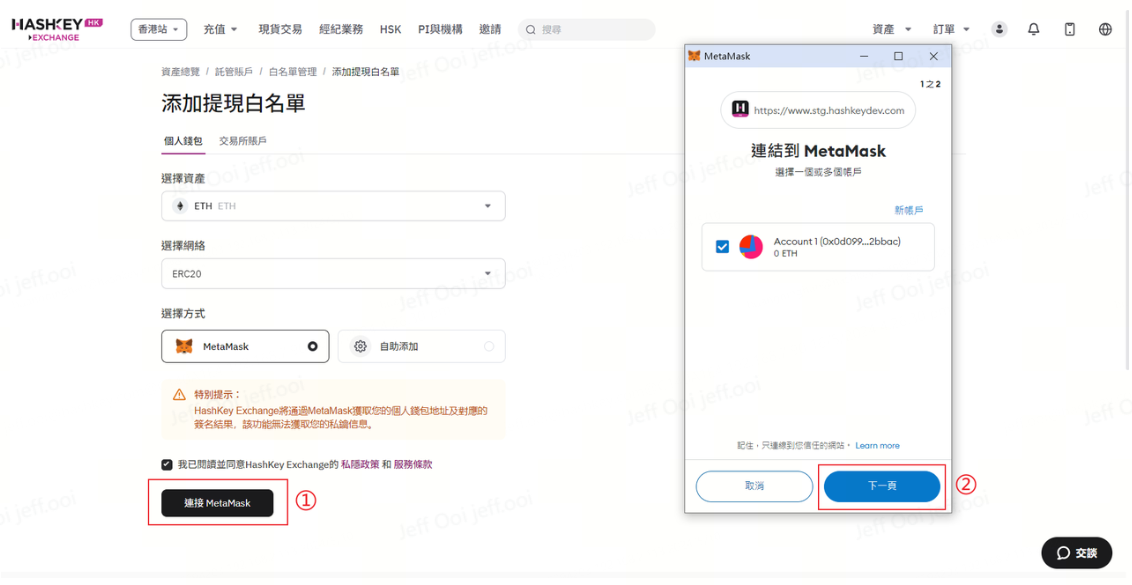Click the 連結到 MetaMask heading
The image size is (1132, 585).
(x=818, y=151)
